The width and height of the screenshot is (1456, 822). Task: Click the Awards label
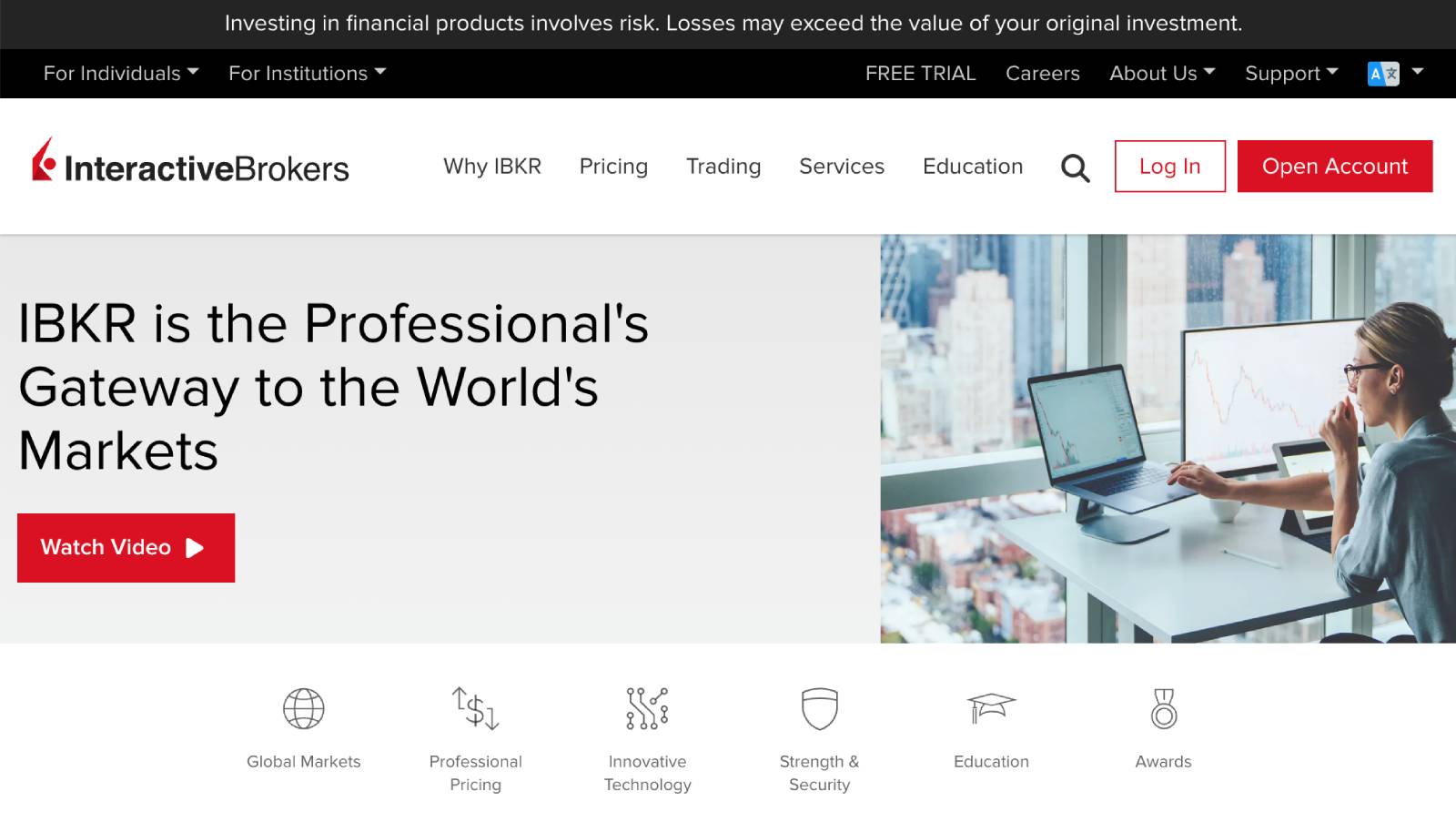coord(1163,762)
